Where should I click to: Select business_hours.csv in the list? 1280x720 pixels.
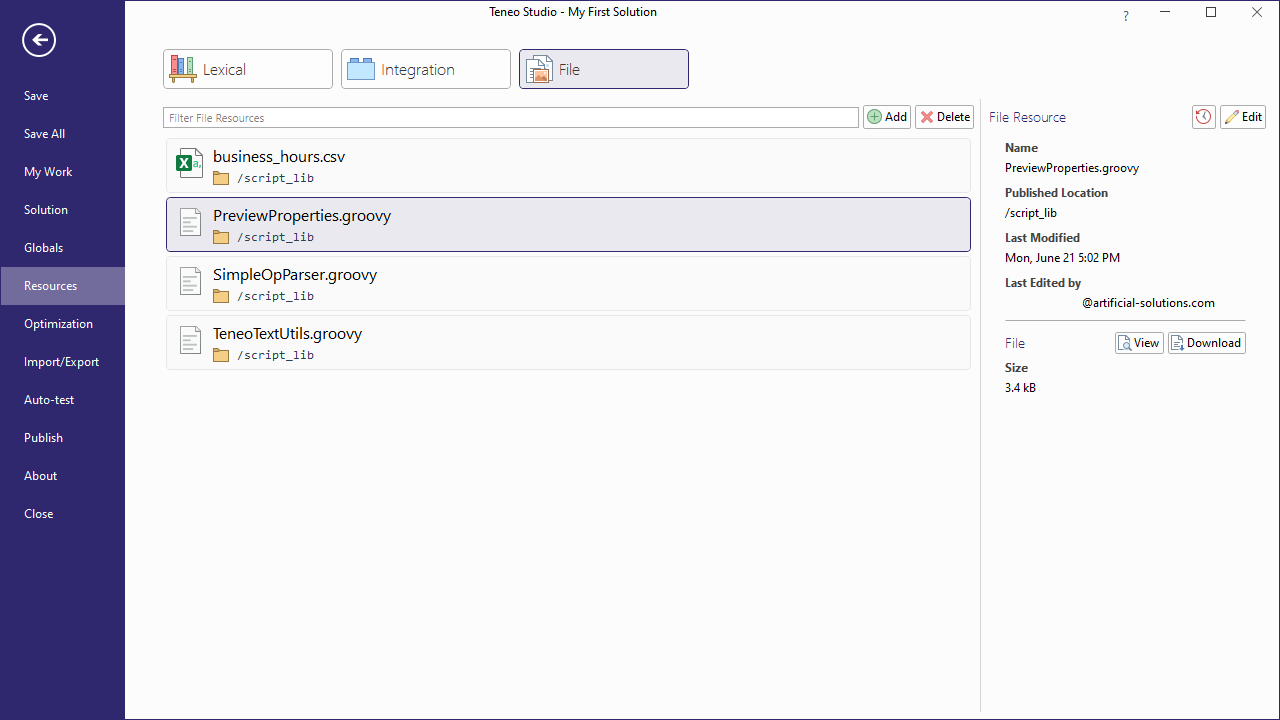click(568, 166)
